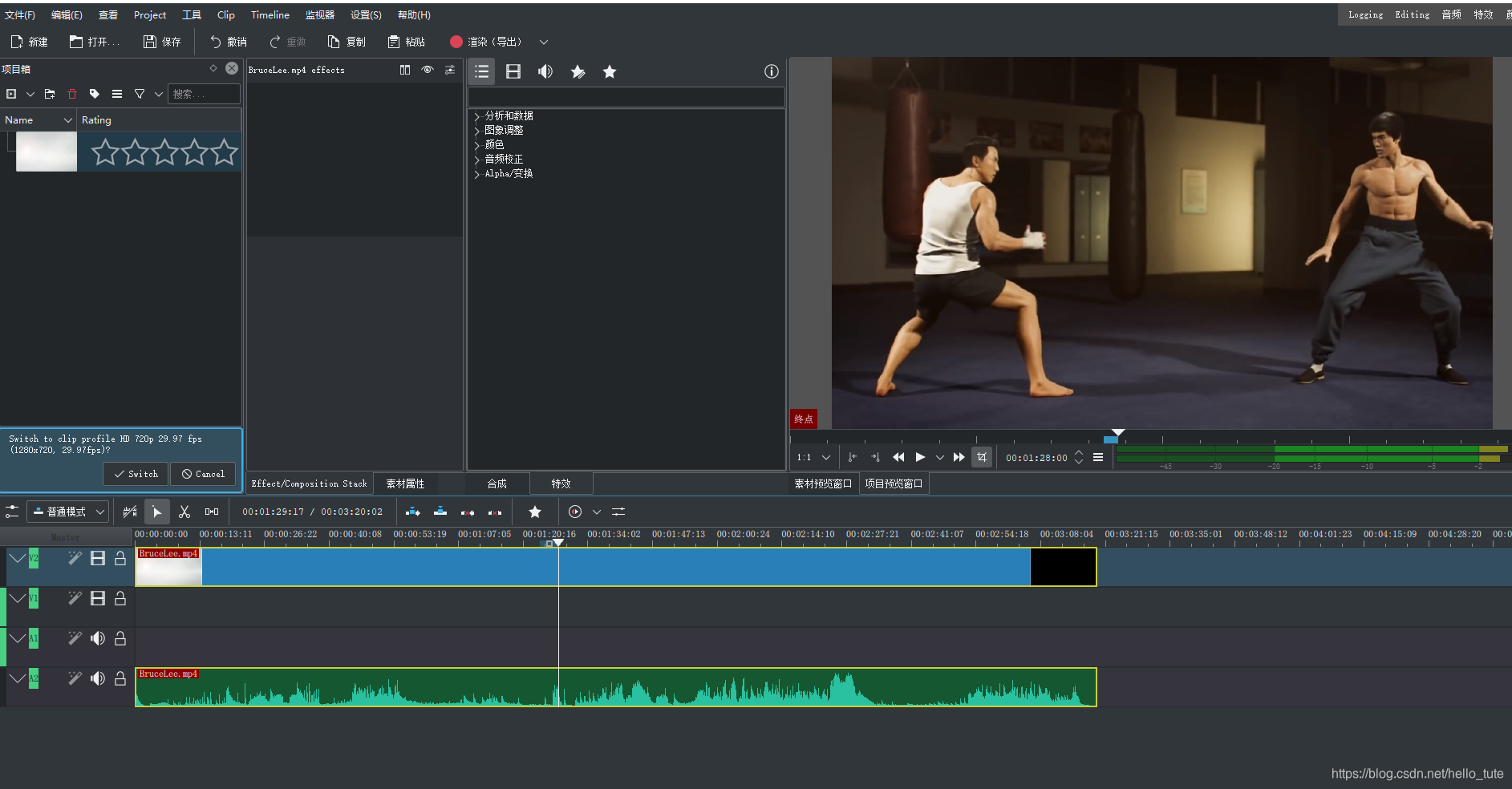Open the render dropdown arrow next to 渲染（导出）
Viewport: 1512px width, 789px height.
pyautogui.click(x=543, y=42)
